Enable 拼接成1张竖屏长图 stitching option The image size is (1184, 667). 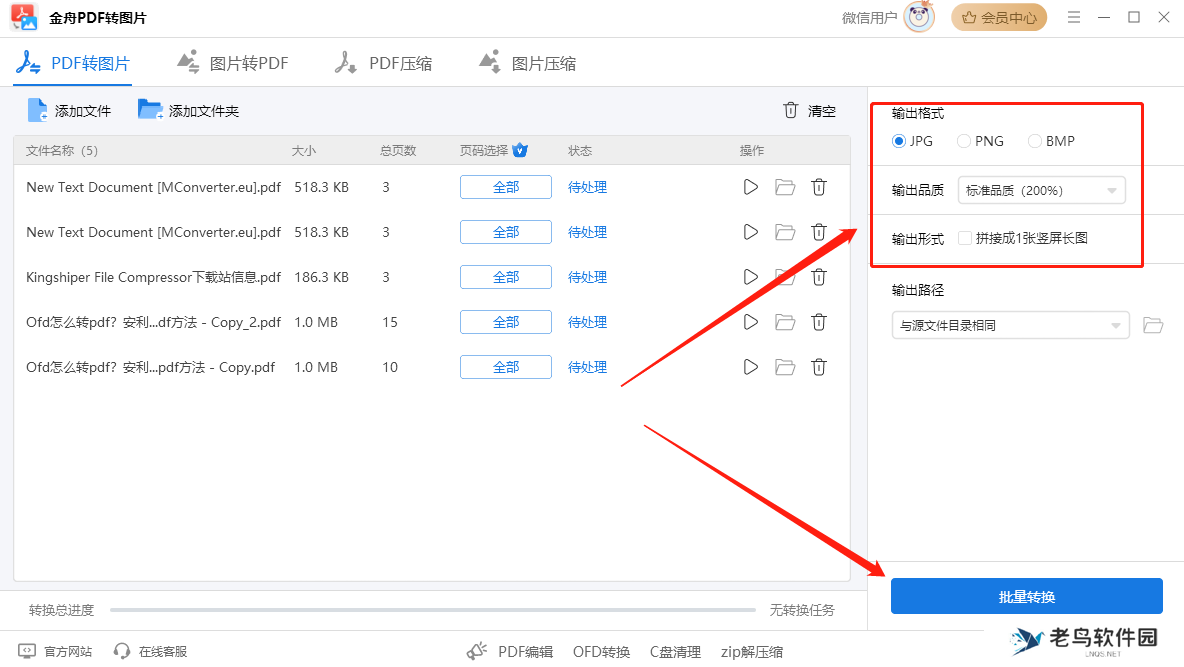(x=964, y=238)
